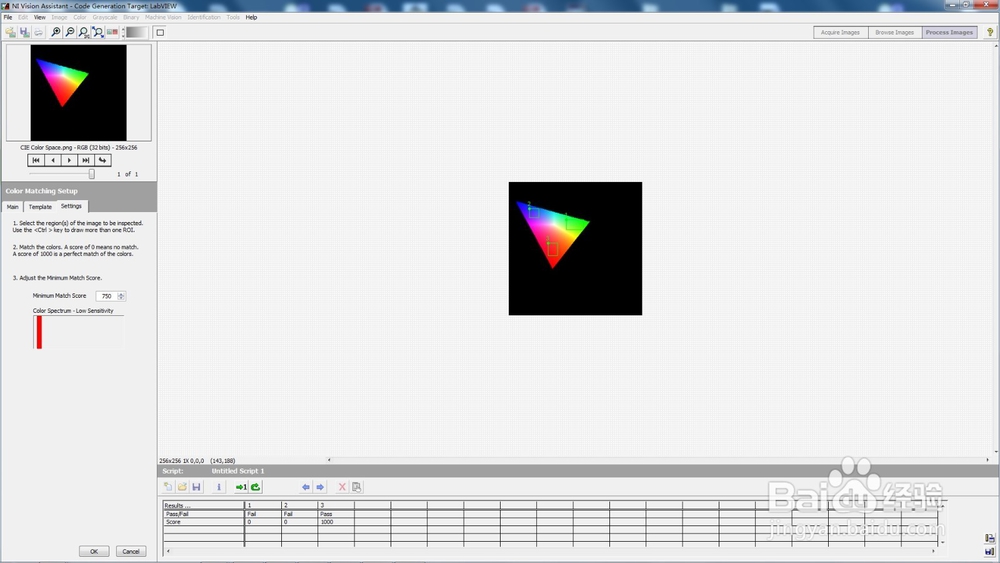Click the gray gradient palette selector
Viewport: 1000px width, 563px height.
tap(136, 32)
